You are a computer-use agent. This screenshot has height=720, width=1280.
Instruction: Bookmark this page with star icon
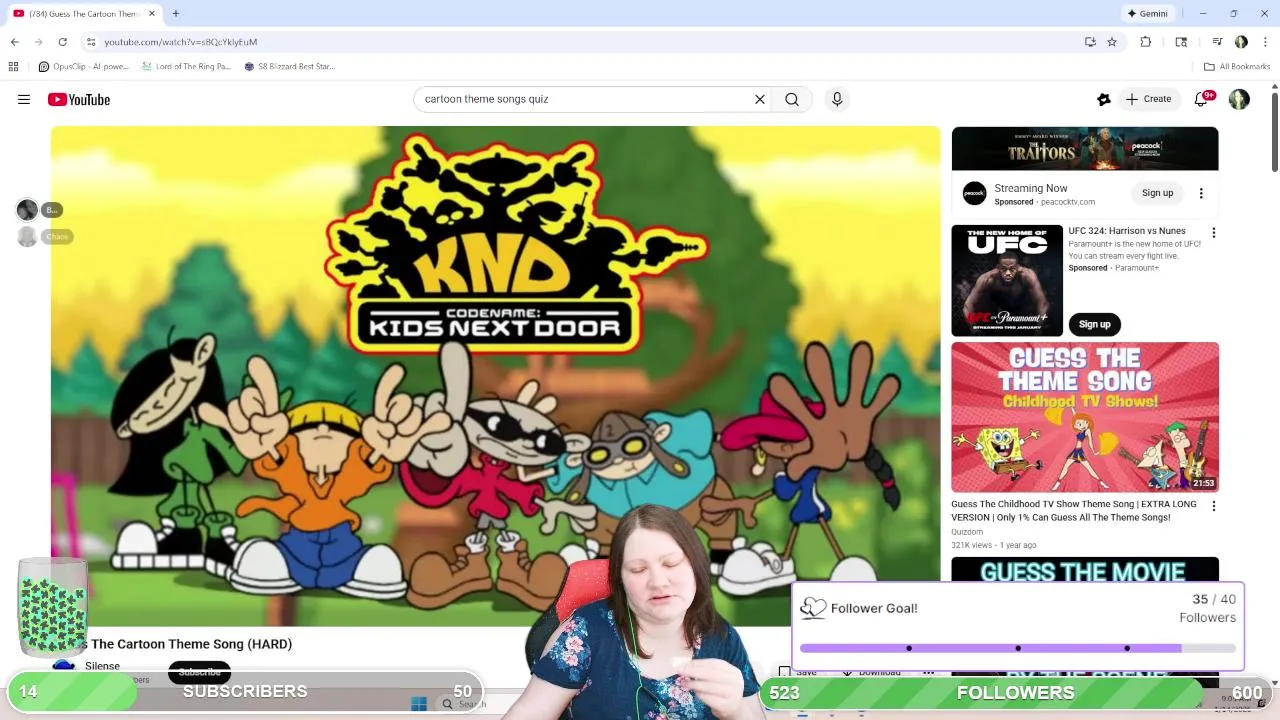tap(1111, 42)
